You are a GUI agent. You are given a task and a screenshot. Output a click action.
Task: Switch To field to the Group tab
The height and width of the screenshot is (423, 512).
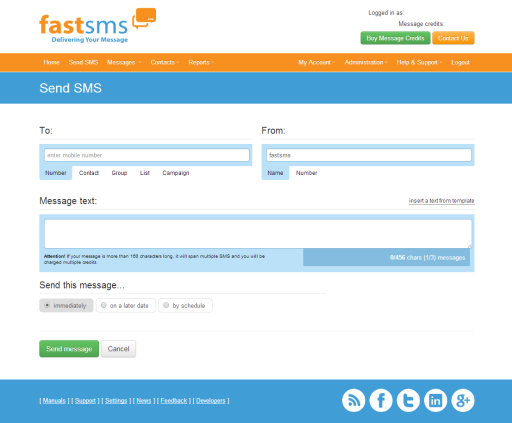pyautogui.click(x=119, y=173)
